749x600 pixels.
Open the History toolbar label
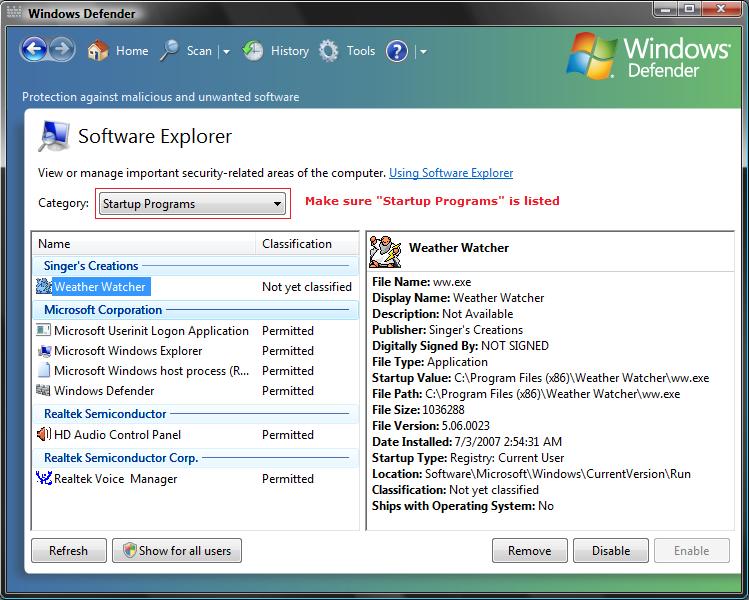pos(289,51)
